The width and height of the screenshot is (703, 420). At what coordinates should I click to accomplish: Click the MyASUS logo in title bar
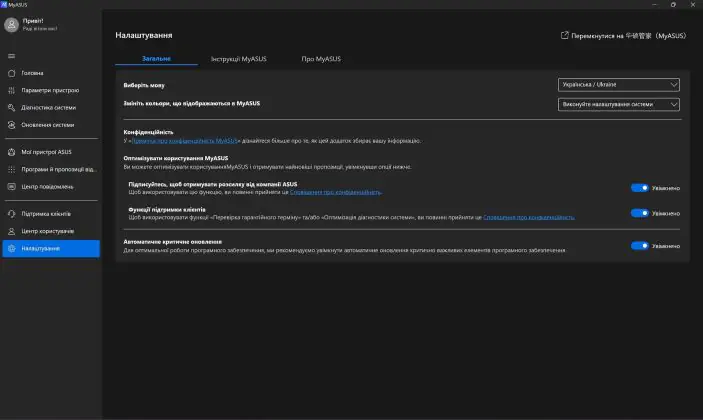pos(4,4)
